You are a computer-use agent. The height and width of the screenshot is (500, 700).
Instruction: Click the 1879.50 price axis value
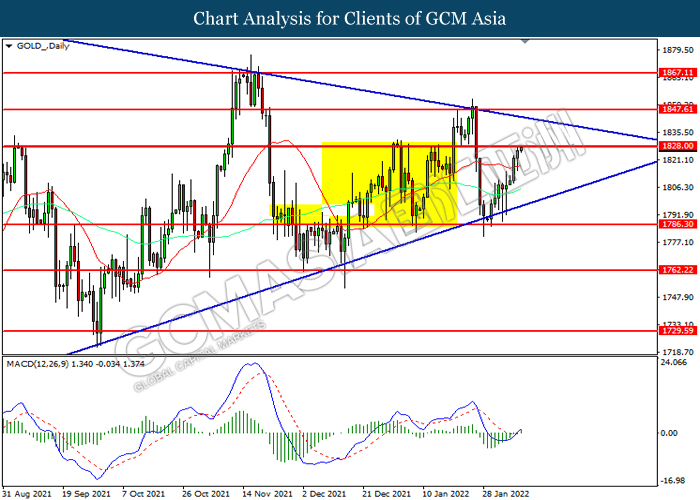click(678, 50)
